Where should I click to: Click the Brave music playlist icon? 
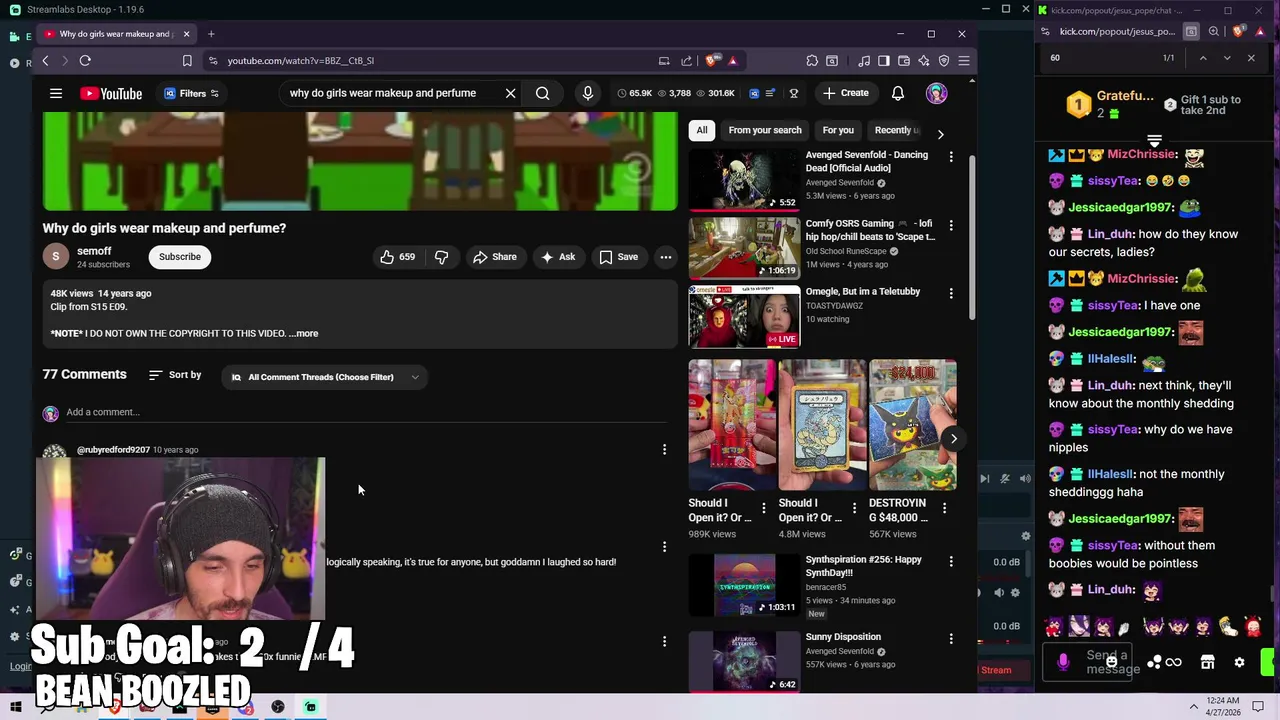point(864,61)
